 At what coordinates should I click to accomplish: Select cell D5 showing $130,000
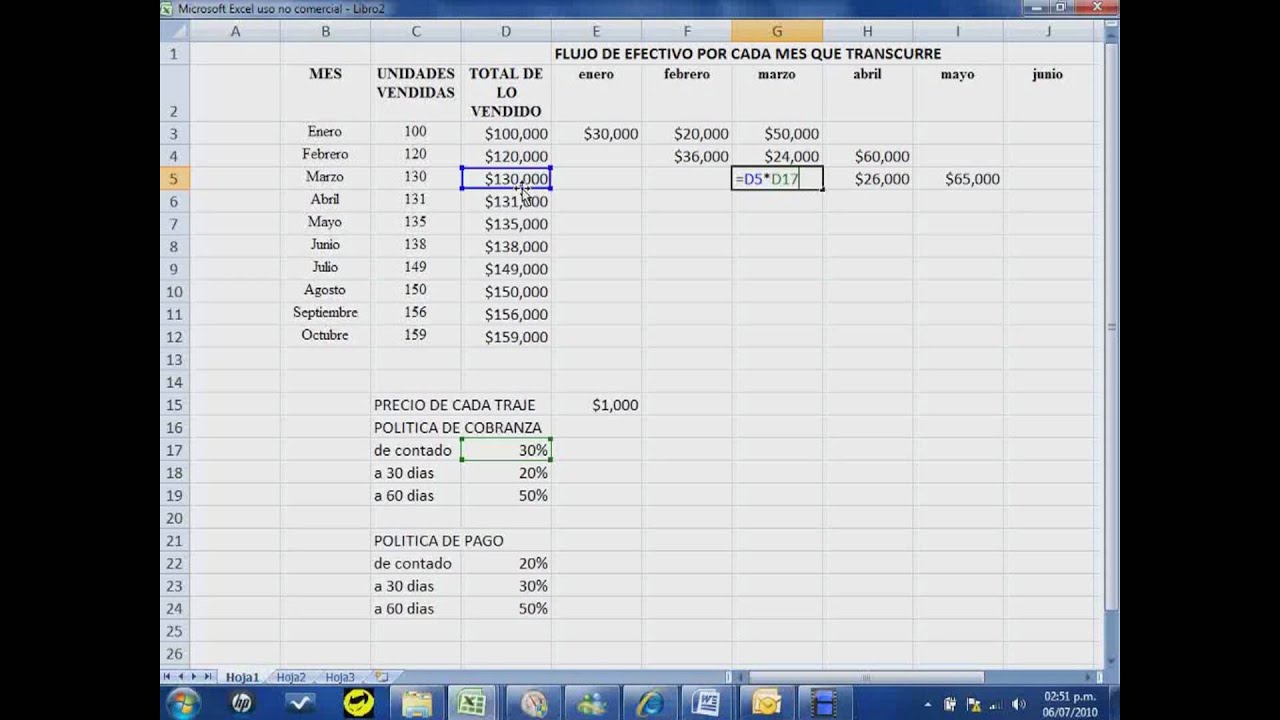click(x=506, y=179)
